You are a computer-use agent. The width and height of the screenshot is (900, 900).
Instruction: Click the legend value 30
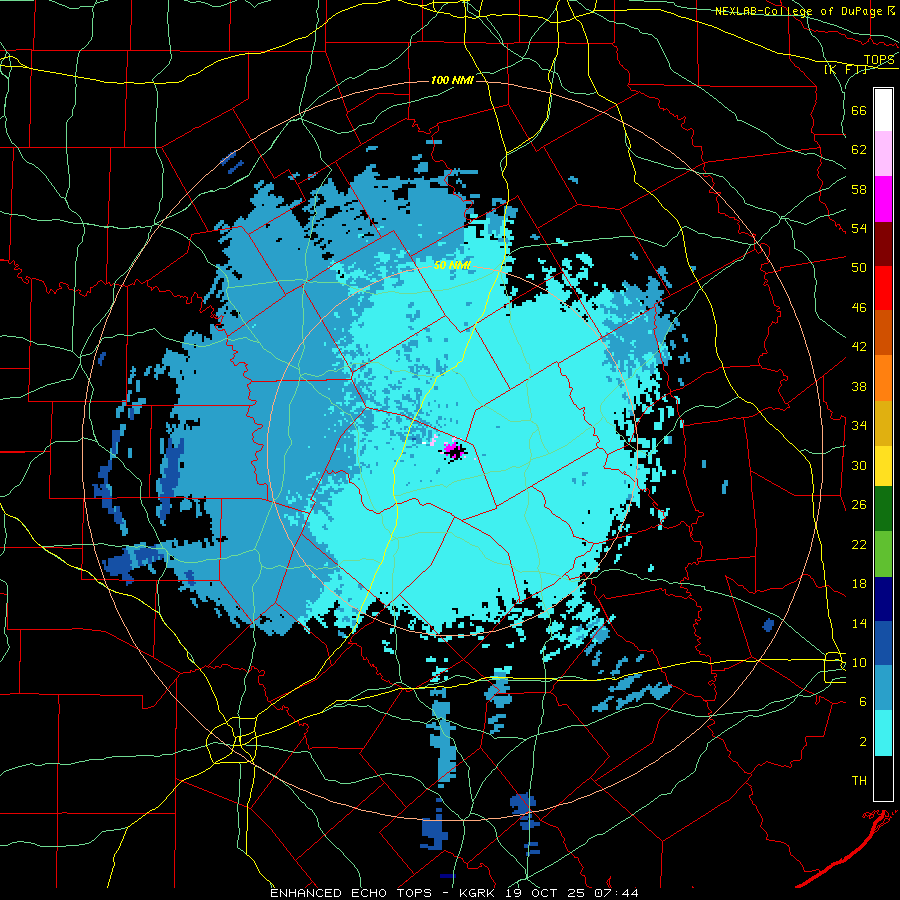[x=859, y=465]
